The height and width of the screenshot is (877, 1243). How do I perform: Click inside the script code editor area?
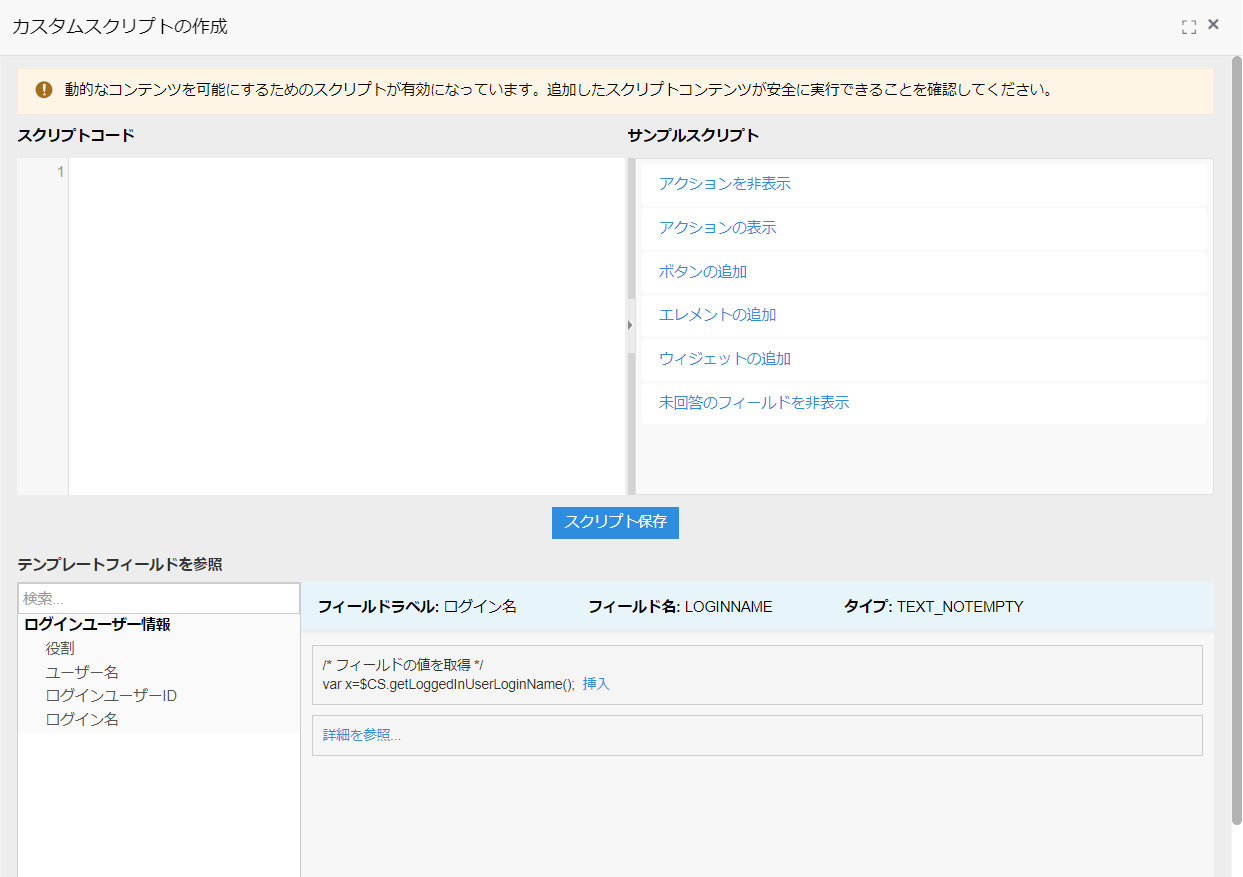(x=346, y=325)
